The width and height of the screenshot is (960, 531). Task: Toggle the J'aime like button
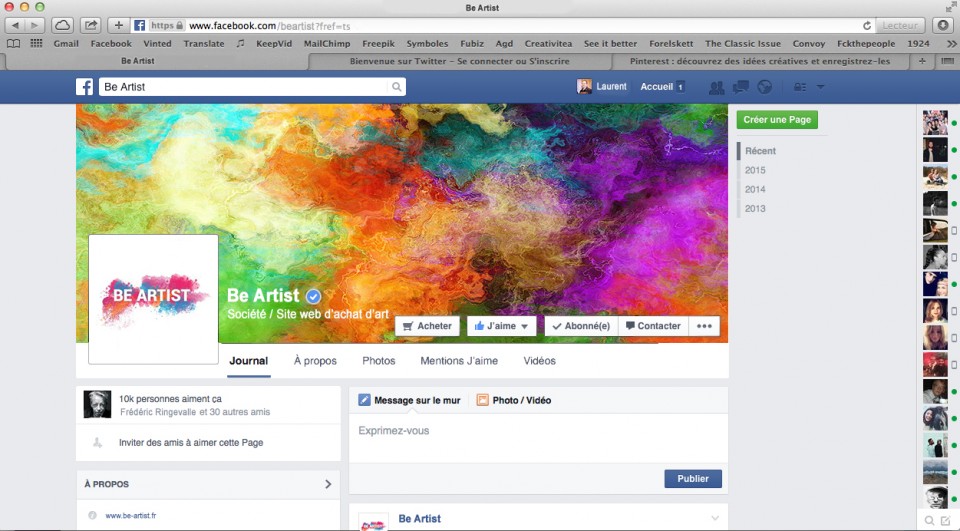[x=501, y=326]
